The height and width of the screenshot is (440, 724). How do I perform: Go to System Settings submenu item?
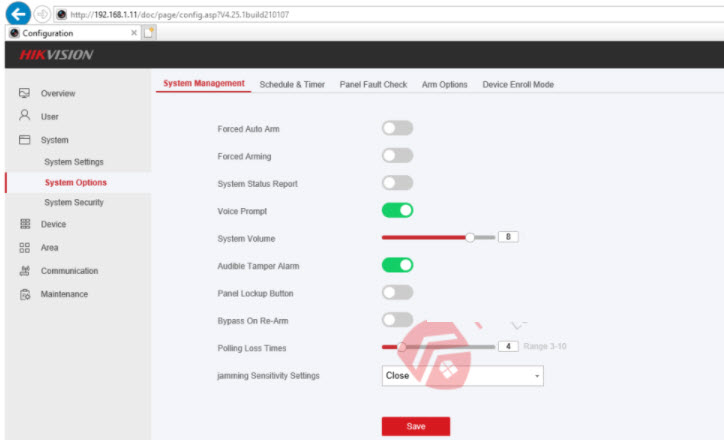[74, 162]
